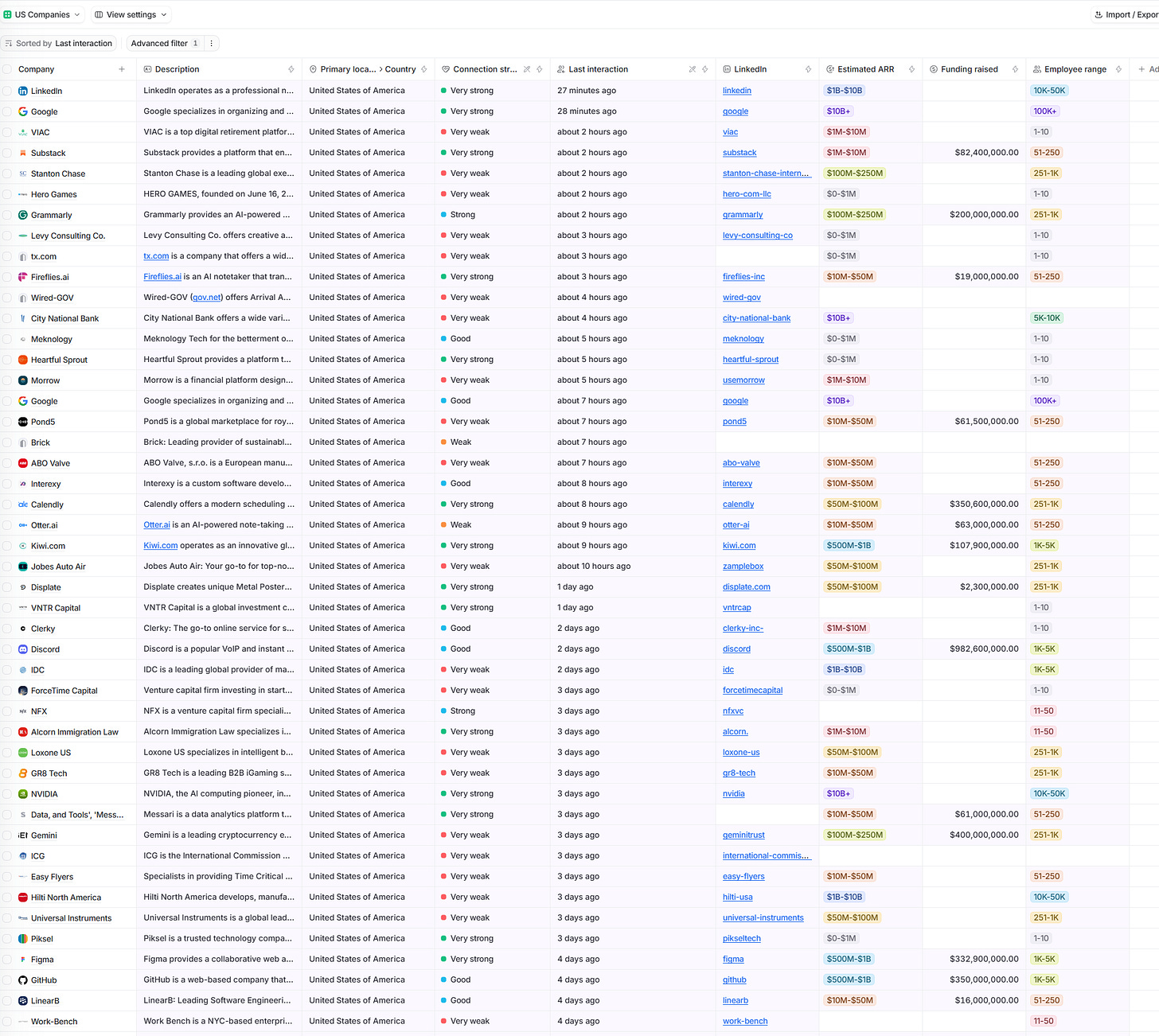Image resolution: width=1159 pixels, height=1036 pixels.
Task: Click the NVIDIA logo icon
Action: coord(23,794)
